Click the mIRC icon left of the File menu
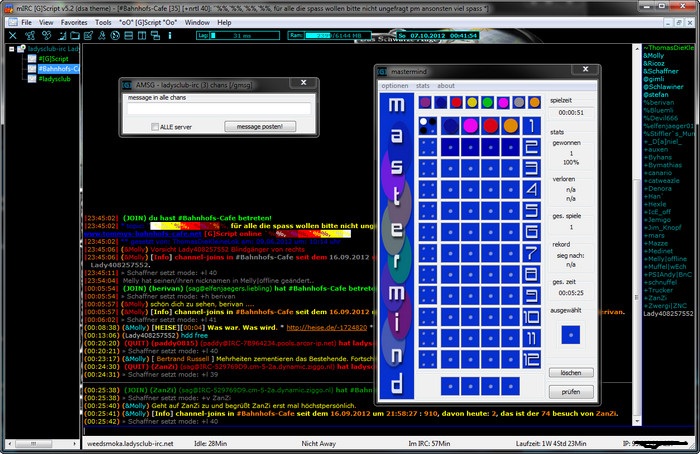Screen dimensions: 700x454 click(x=13, y=22)
